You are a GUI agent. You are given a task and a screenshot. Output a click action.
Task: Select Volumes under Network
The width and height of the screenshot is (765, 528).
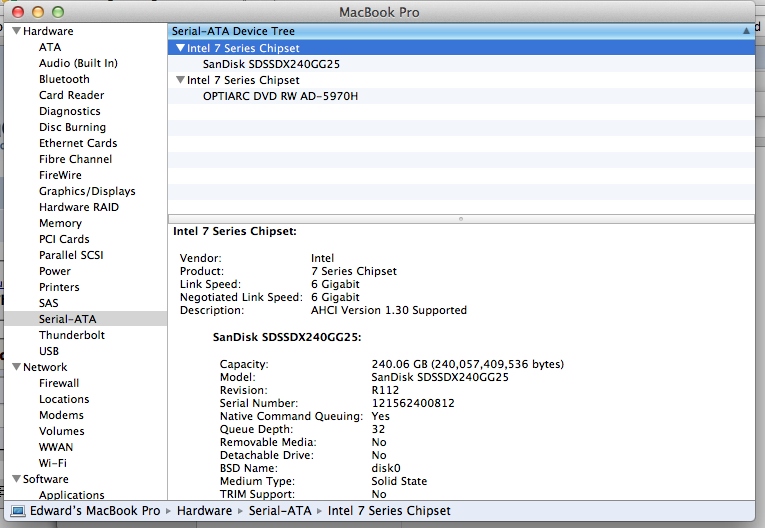tap(61, 431)
